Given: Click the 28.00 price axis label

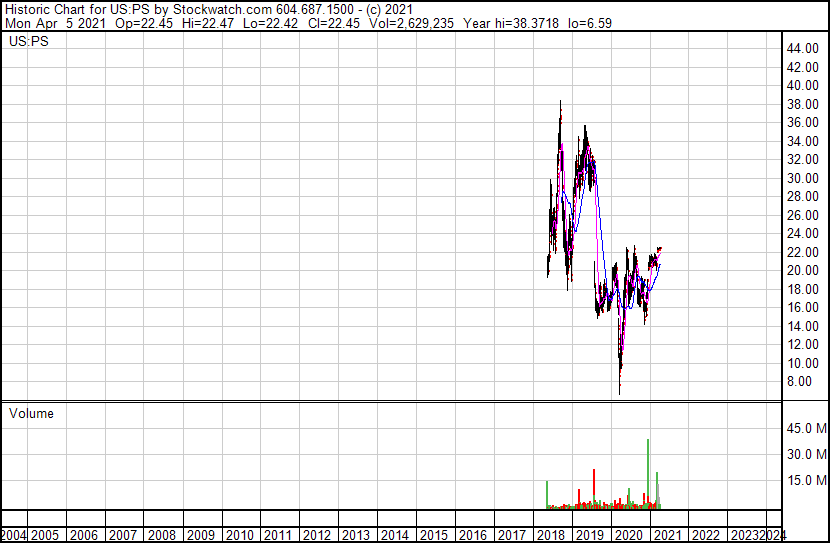Looking at the screenshot, I should click(x=803, y=196).
